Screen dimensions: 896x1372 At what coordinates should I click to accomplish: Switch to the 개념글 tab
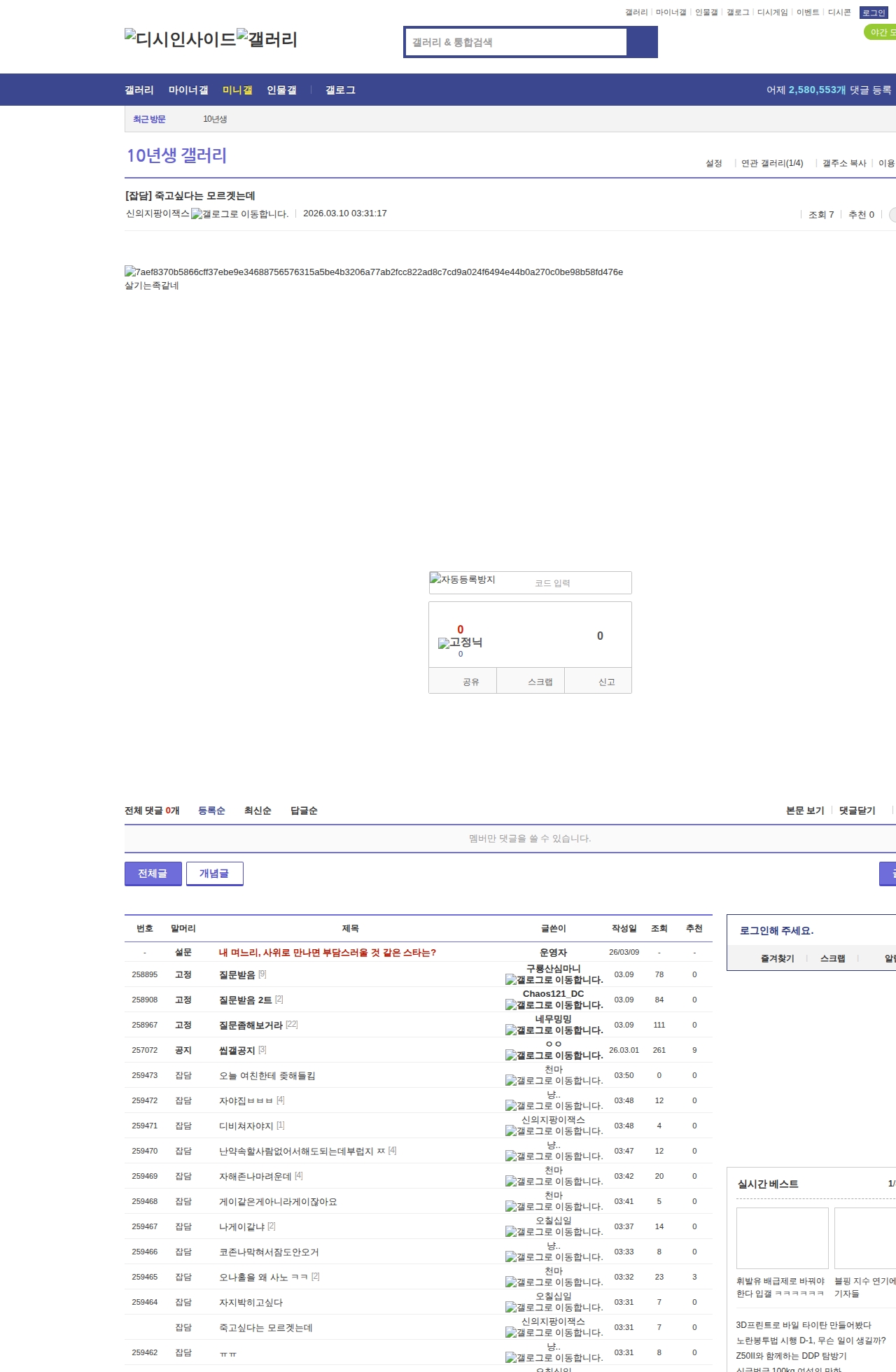tap(214, 874)
